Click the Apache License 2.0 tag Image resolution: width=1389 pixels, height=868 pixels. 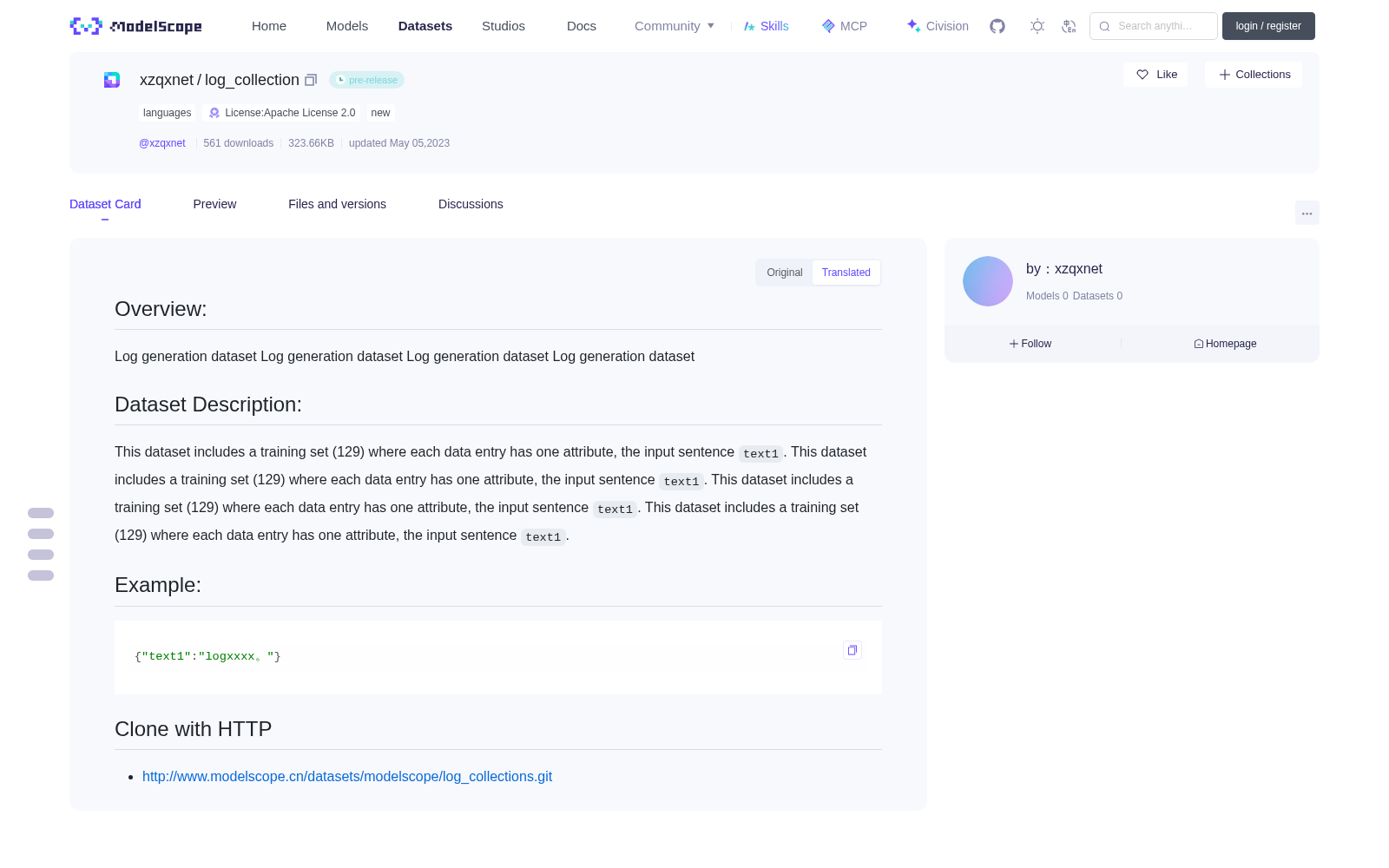pyautogui.click(x=282, y=113)
